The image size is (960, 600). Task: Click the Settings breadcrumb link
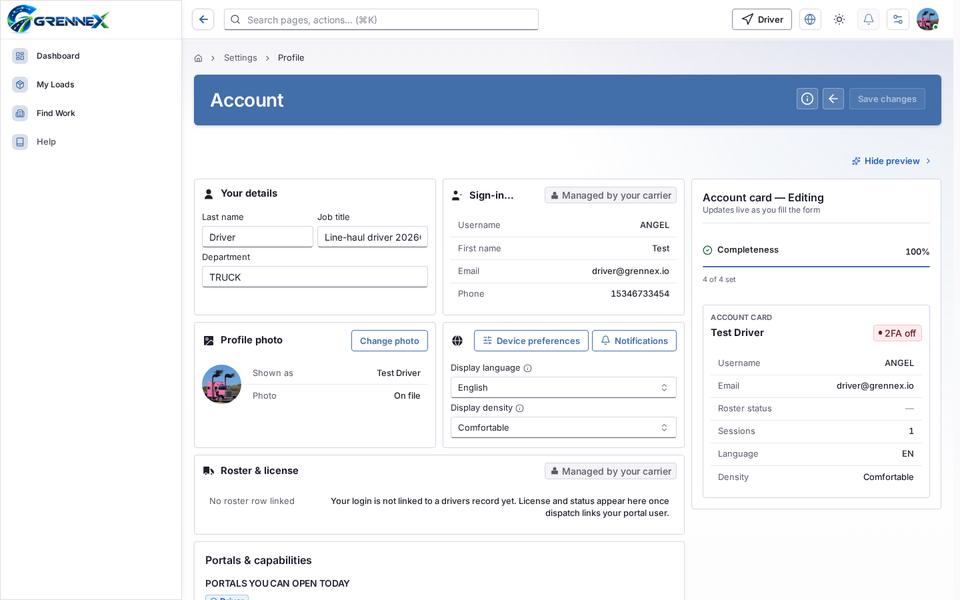[241, 58]
